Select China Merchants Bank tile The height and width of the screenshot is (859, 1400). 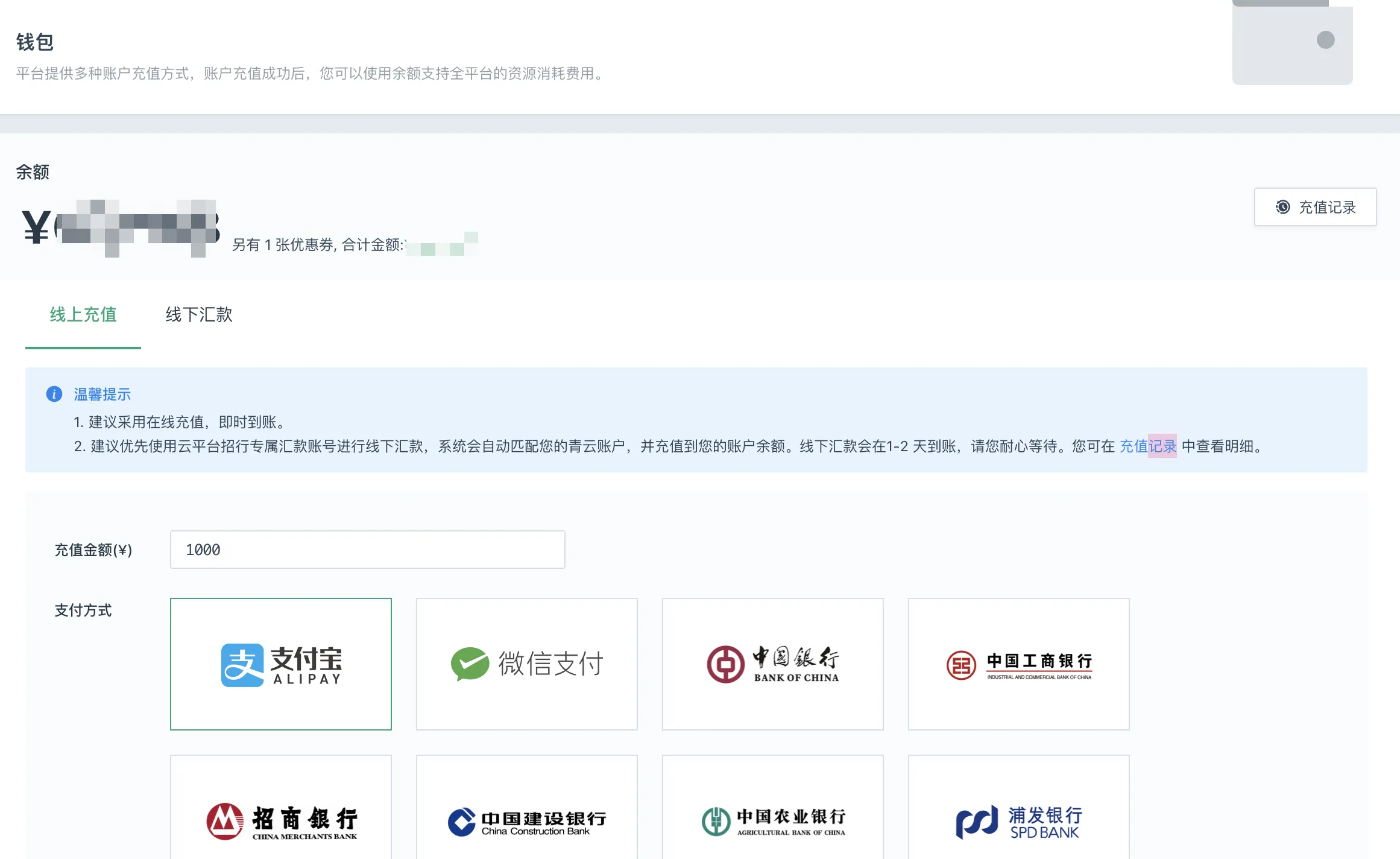point(281,819)
